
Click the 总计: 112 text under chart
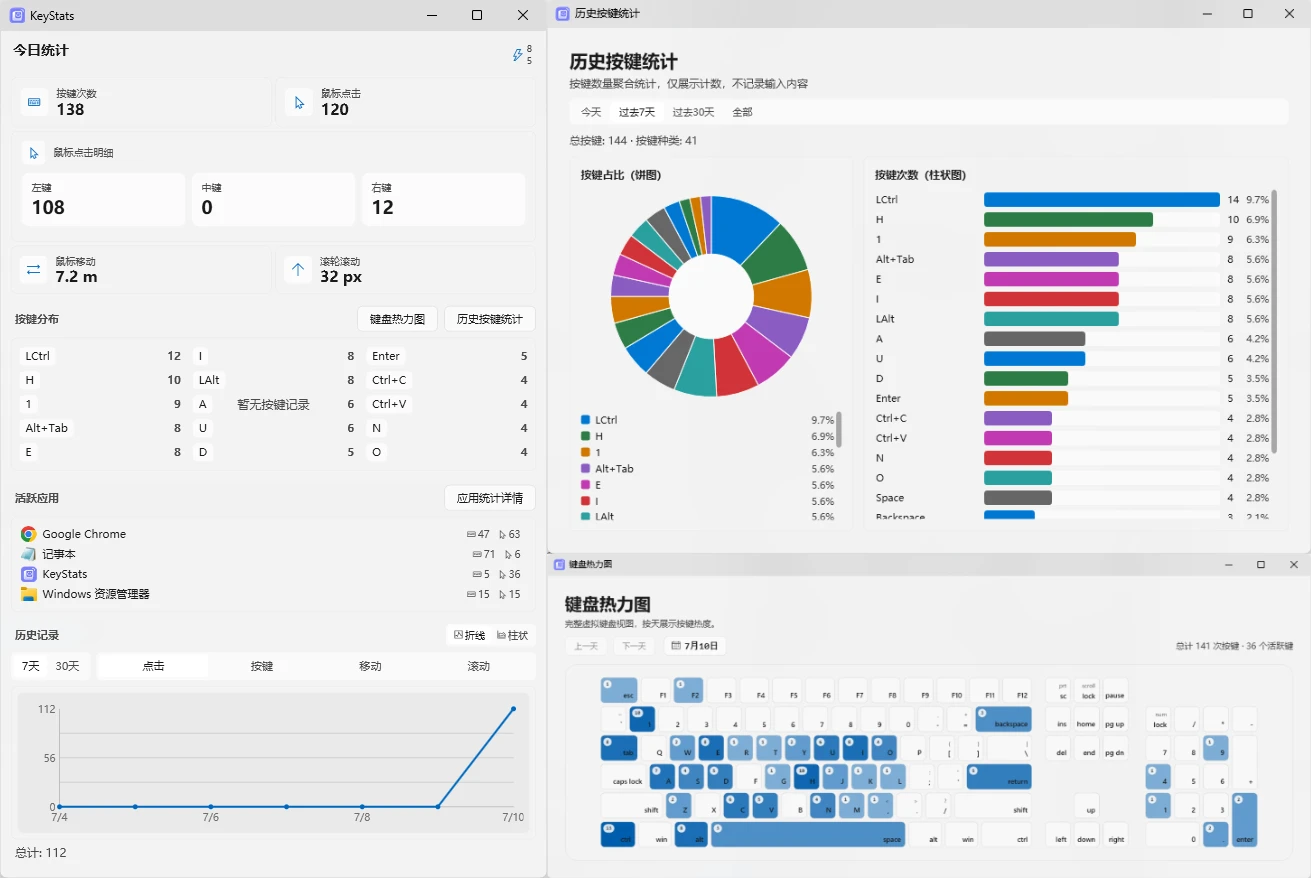[x=41, y=853]
